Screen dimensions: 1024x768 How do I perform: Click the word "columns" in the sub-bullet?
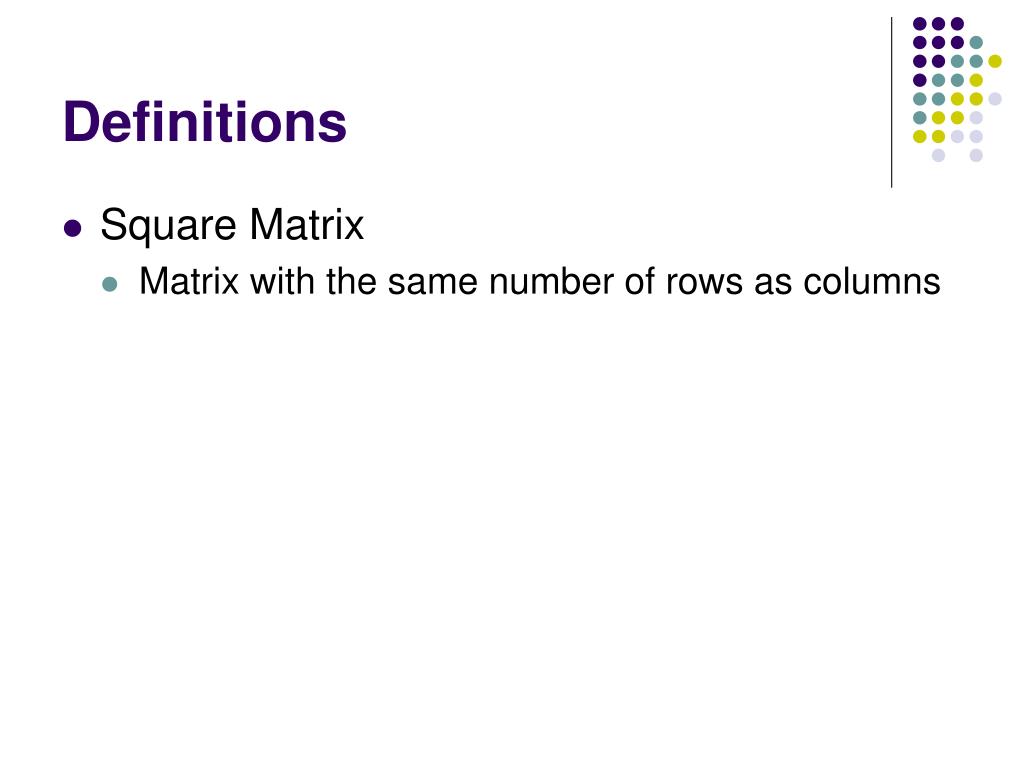[872, 282]
